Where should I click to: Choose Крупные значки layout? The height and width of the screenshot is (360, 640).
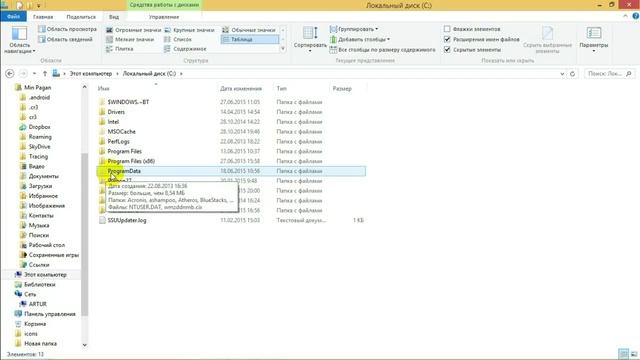click(x=189, y=30)
